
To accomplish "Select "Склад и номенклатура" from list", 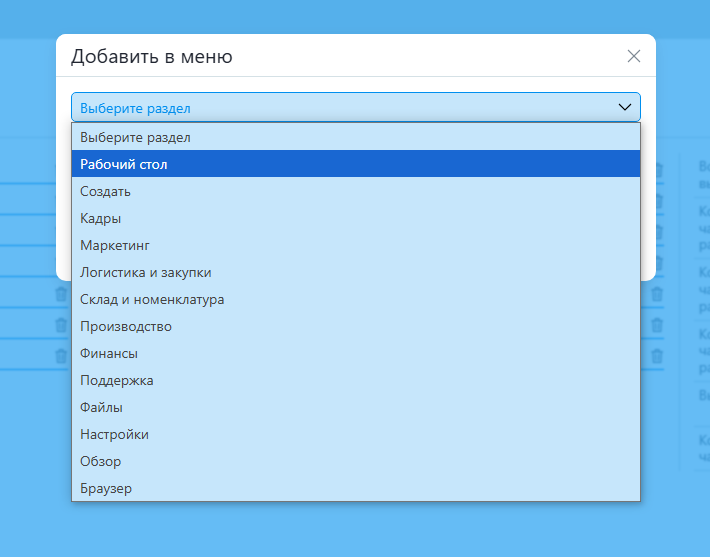I will click(x=152, y=299).
